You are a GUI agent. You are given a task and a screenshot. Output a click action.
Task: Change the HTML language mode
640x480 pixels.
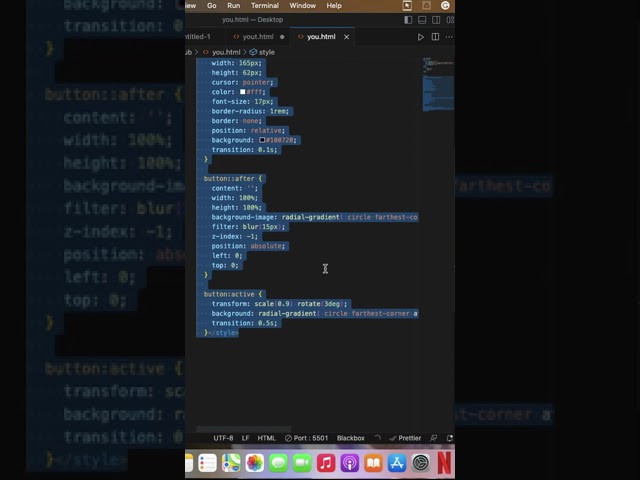click(x=267, y=438)
